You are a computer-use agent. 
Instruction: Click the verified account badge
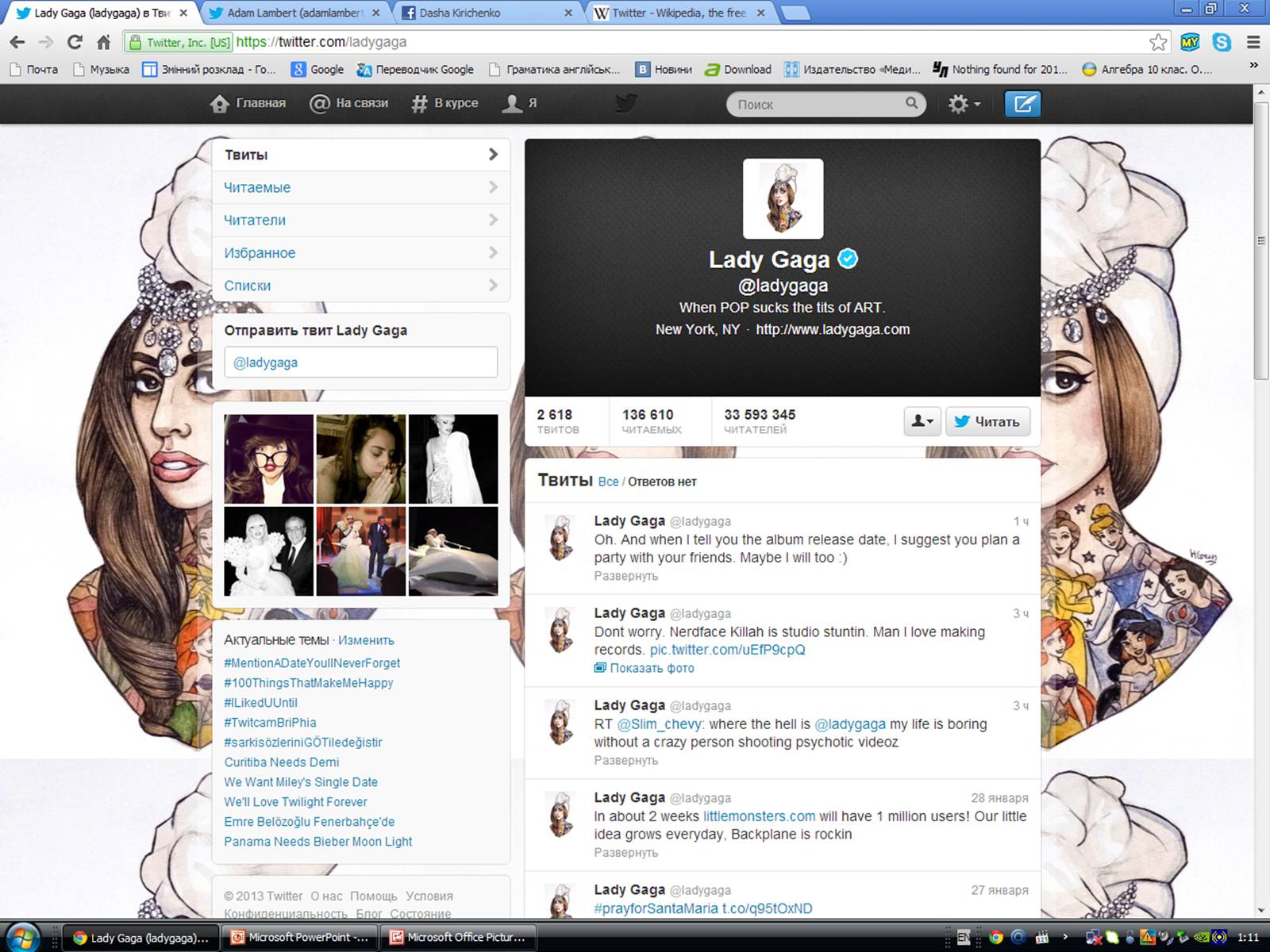849,259
